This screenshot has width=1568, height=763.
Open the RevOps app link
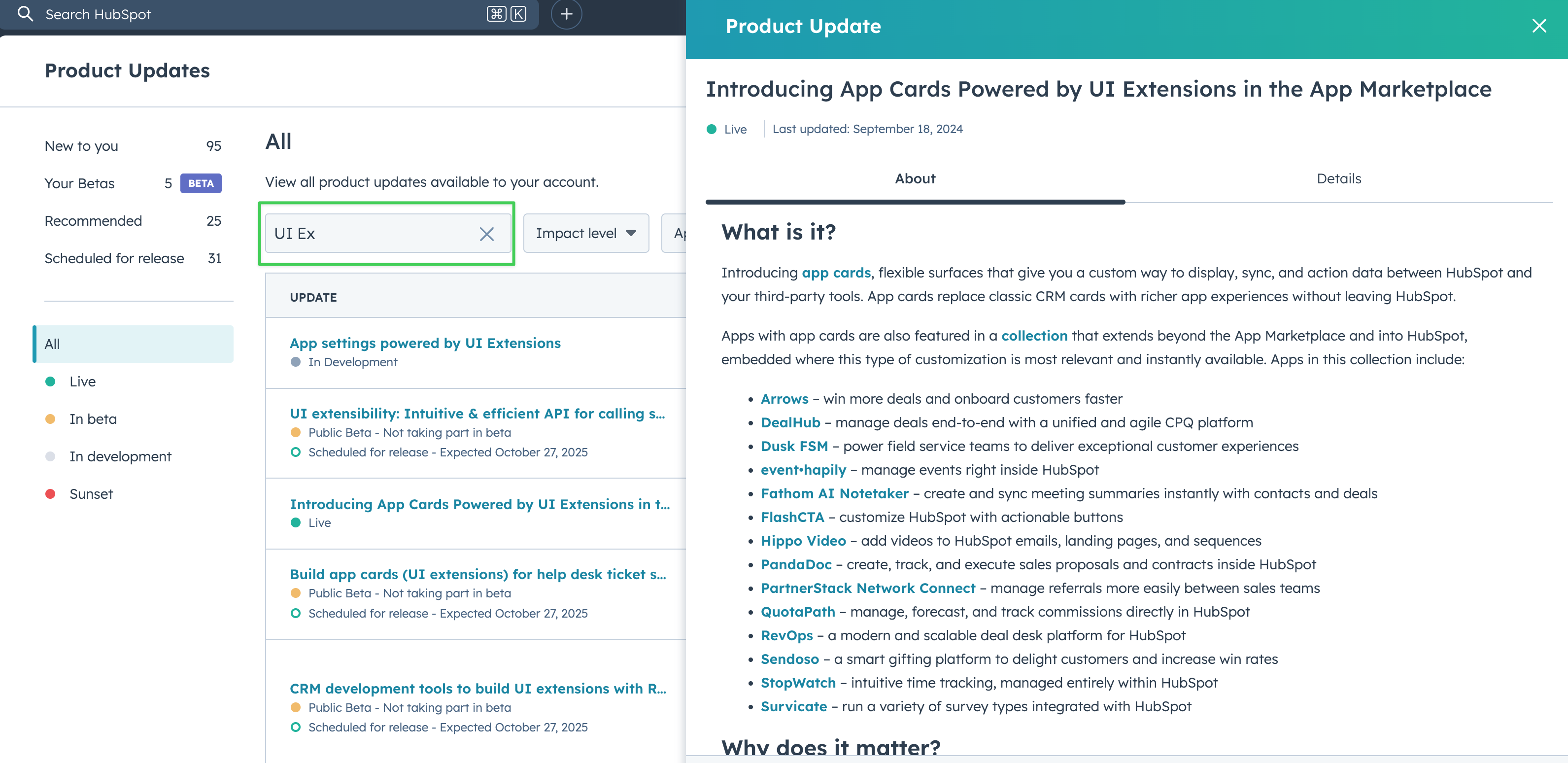[786, 636]
